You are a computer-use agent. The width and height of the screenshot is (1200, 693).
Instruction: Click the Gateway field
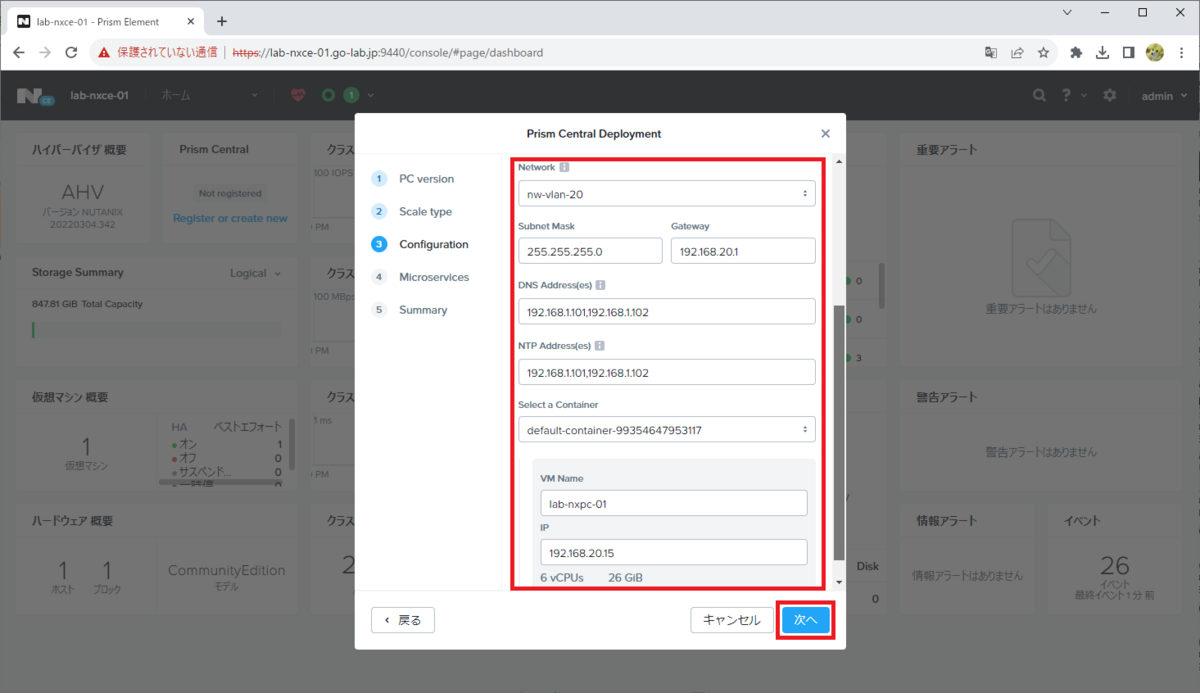(x=743, y=251)
